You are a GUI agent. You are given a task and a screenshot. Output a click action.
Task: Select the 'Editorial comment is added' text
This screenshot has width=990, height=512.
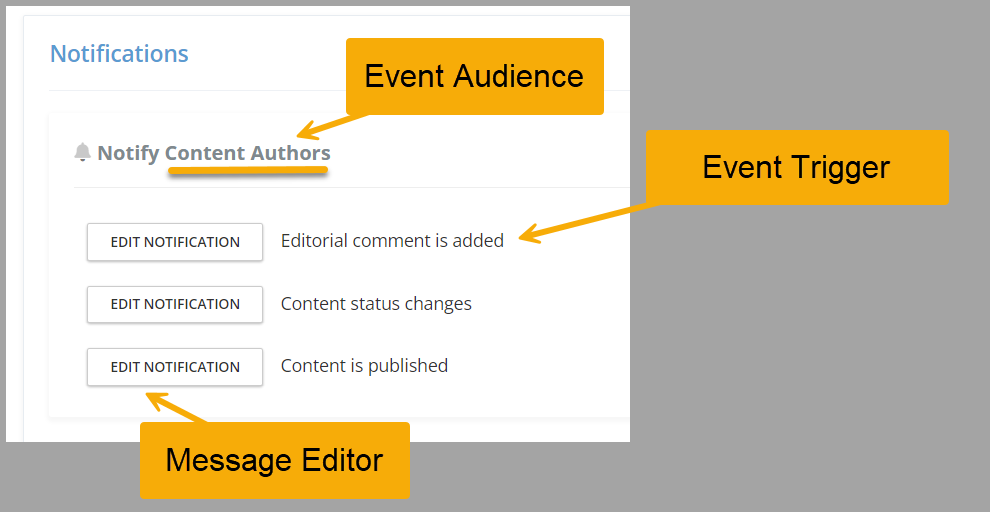coord(392,241)
